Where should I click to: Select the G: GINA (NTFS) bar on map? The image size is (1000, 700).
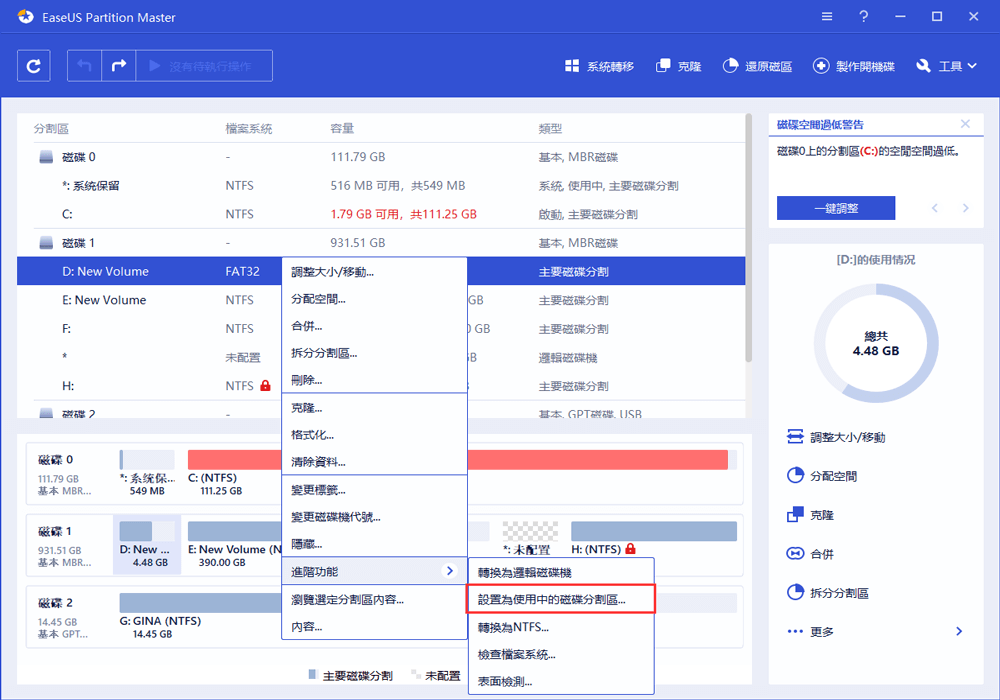[201, 602]
